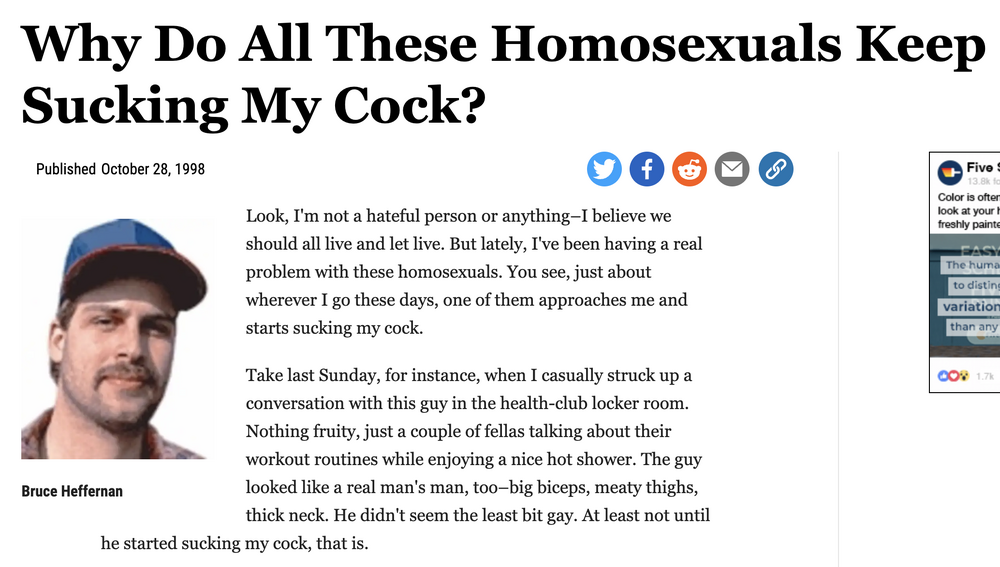Screen dimensions: 1000x567
Task: Open the author photo of Bruce Heffernan
Action: [113, 339]
